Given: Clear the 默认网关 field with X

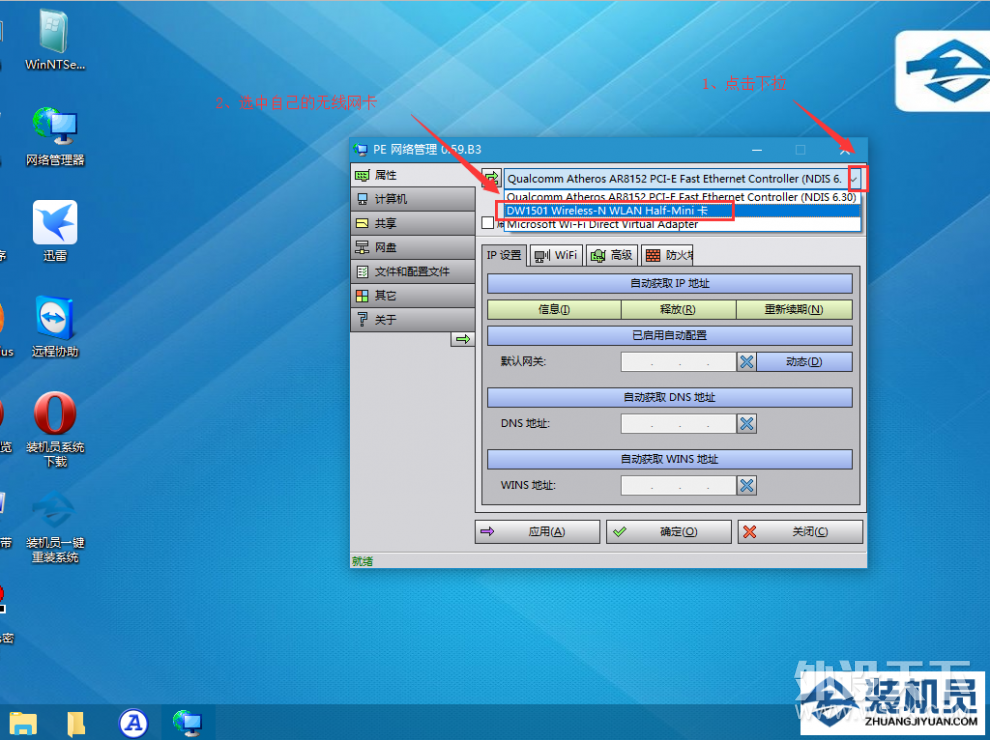Looking at the screenshot, I should [746, 362].
